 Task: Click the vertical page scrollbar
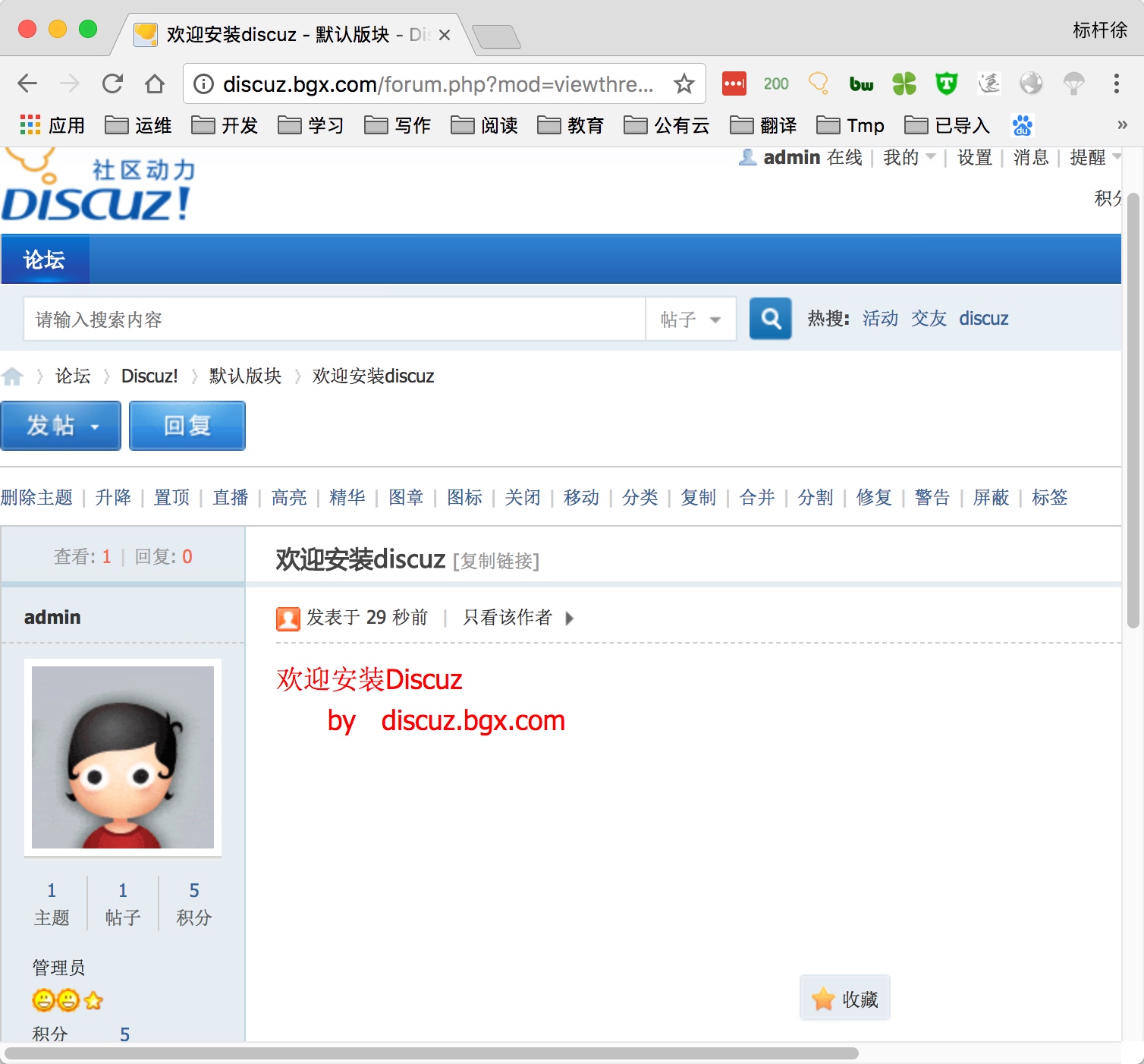tap(1133, 410)
